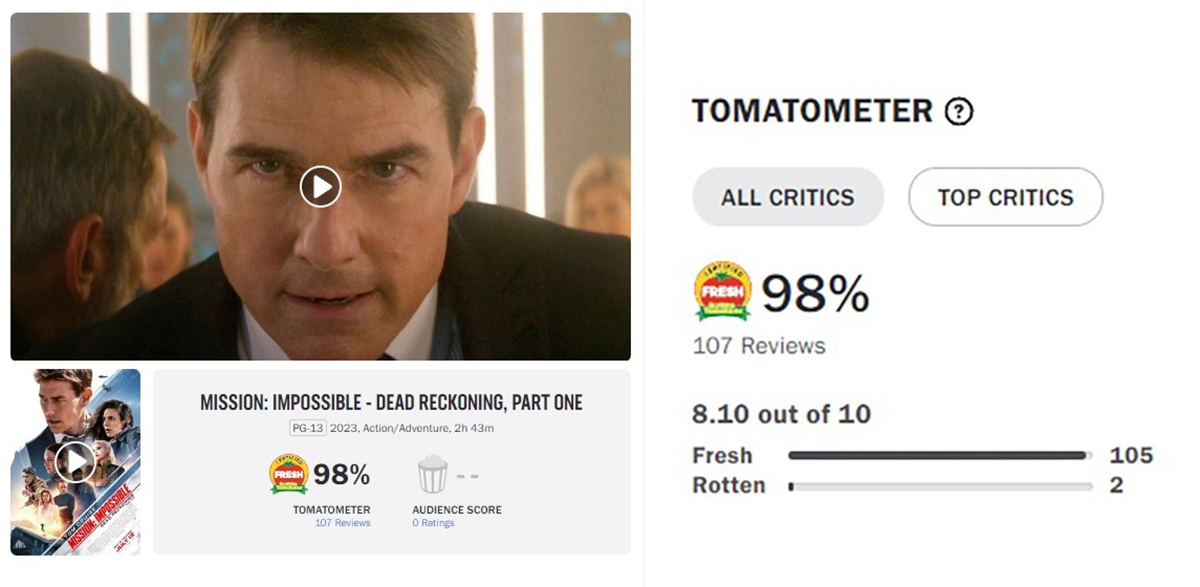The image size is (1200, 587).
Task: Open the 107 Reviews link under TOMATOMETER label
Action: [x=342, y=523]
